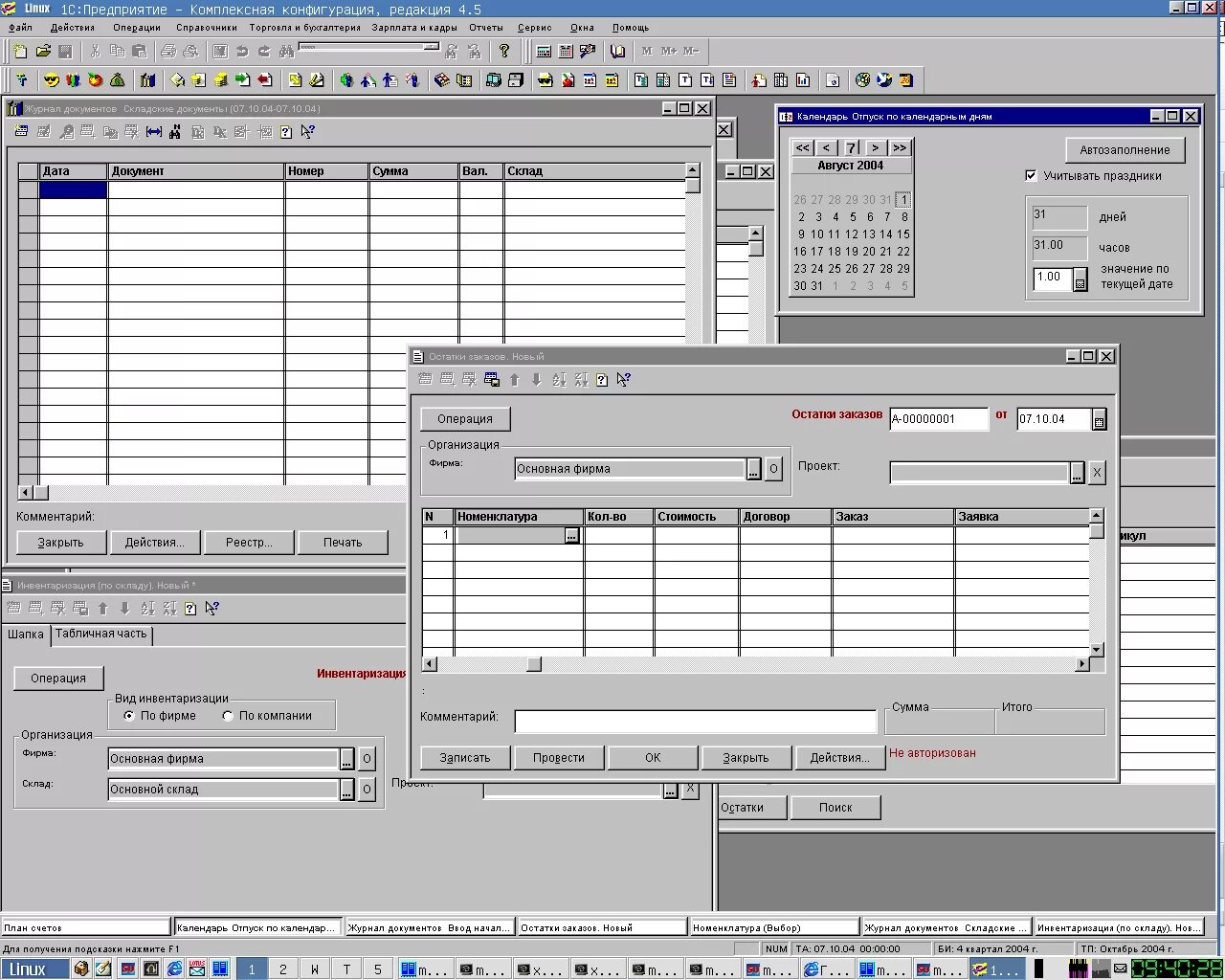Click the red apple icon in the second toolbar
The height and width of the screenshot is (980, 1225).
[x=95, y=80]
